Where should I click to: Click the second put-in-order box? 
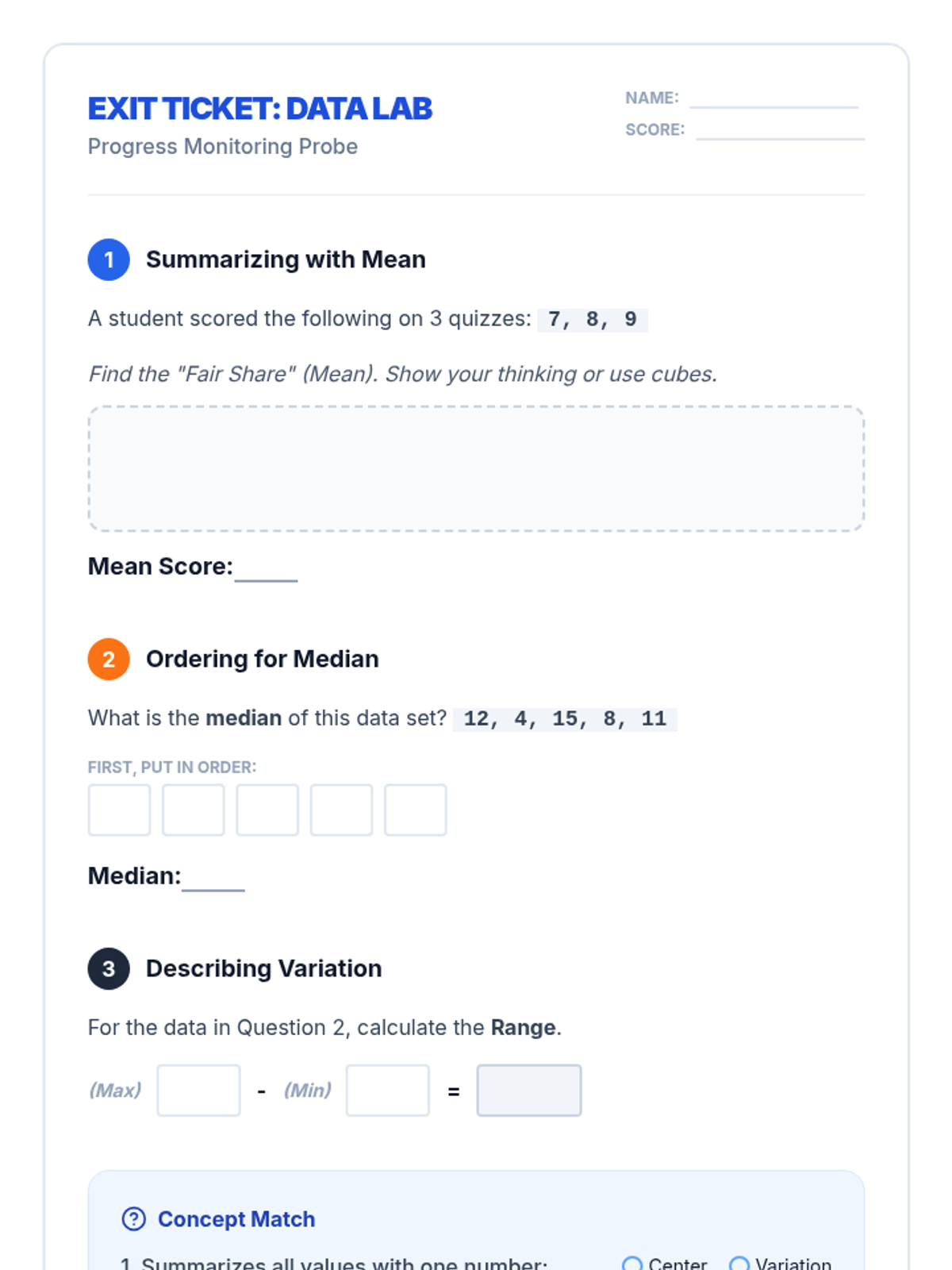[x=194, y=810]
